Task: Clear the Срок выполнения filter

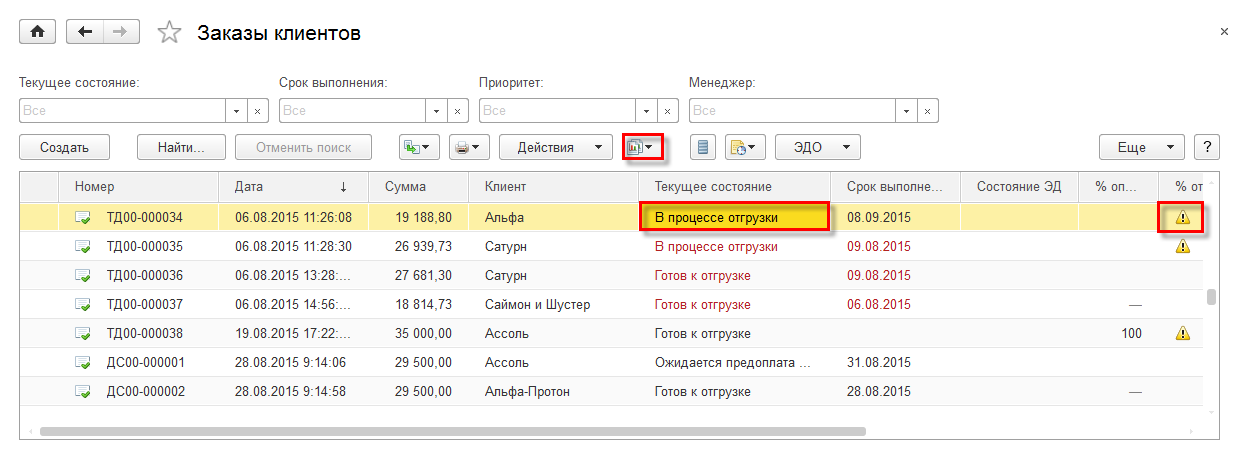Action: click(457, 110)
